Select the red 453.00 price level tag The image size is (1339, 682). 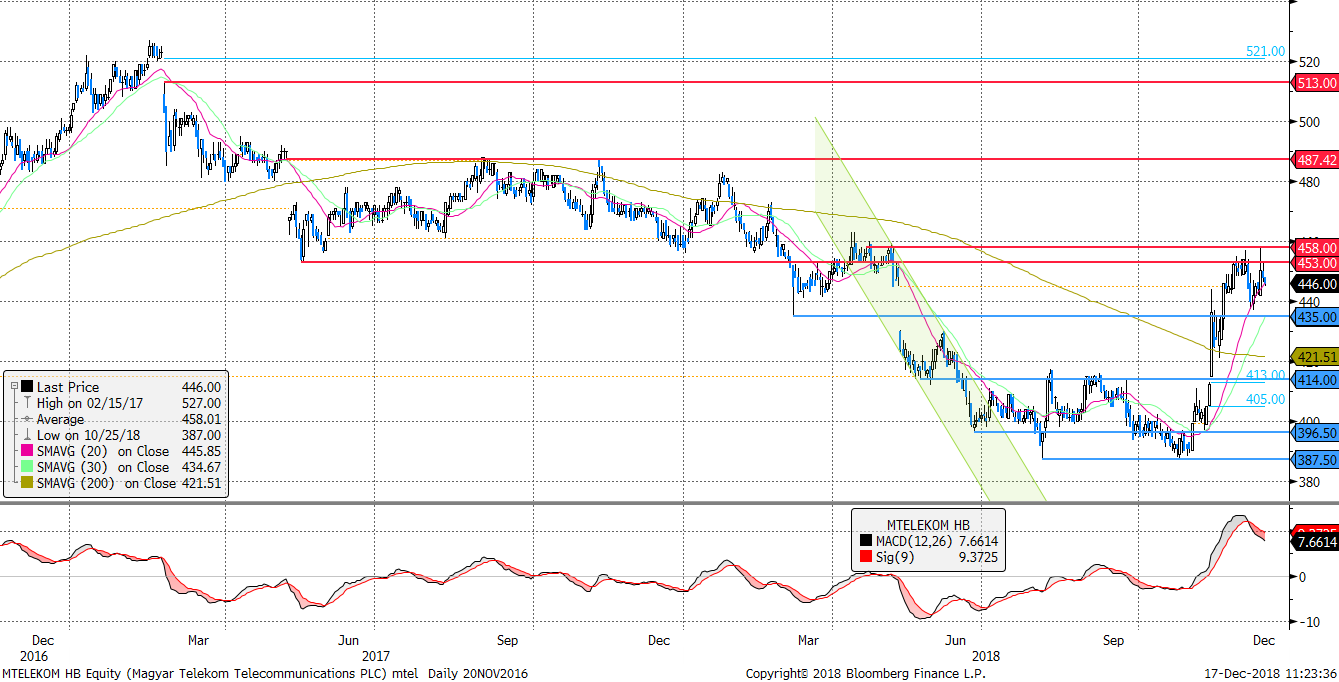pos(1316,262)
